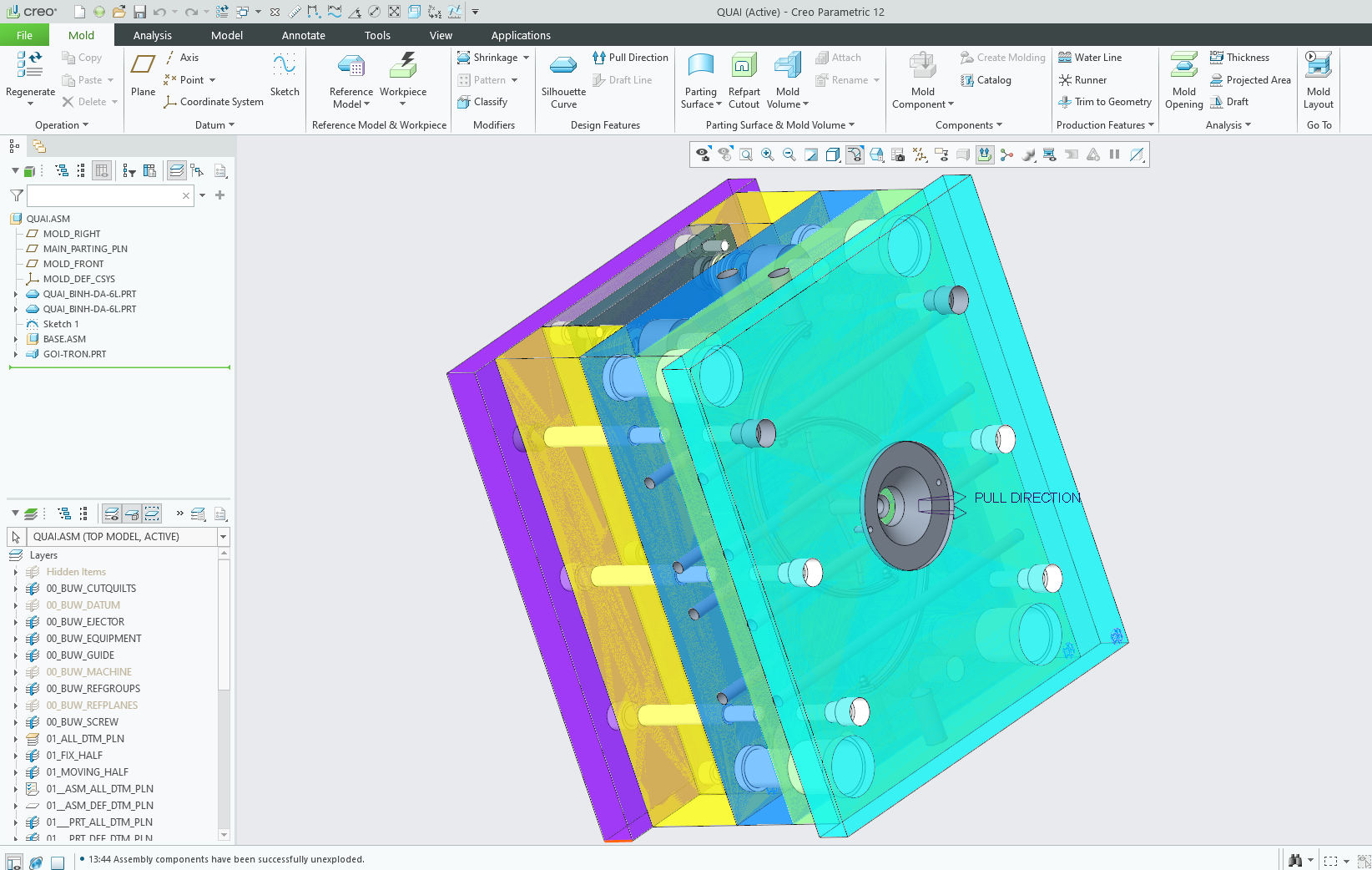
Task: Click the Silhouette Curve icon
Action: point(563,66)
